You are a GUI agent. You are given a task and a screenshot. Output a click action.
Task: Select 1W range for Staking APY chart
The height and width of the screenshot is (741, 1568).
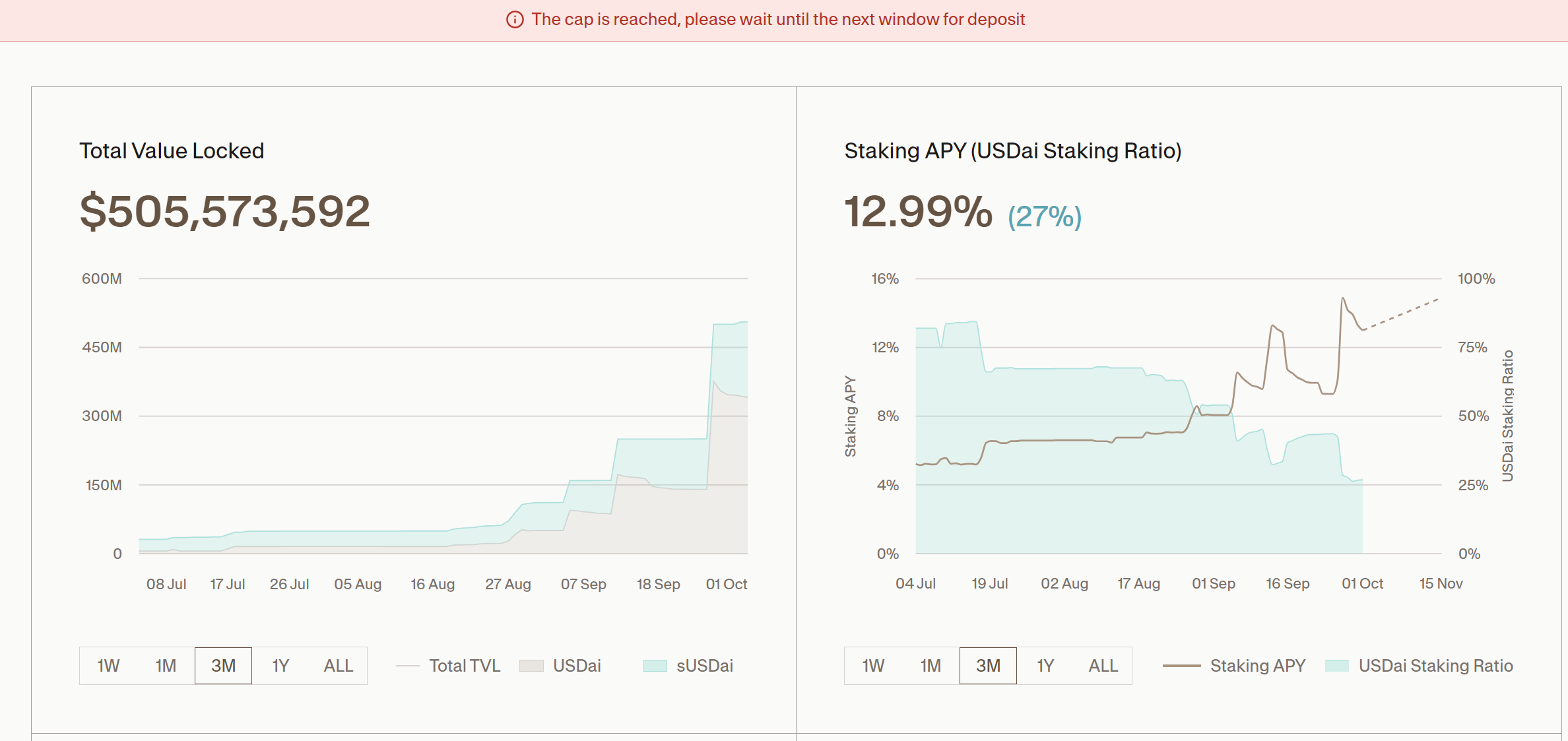click(x=873, y=666)
